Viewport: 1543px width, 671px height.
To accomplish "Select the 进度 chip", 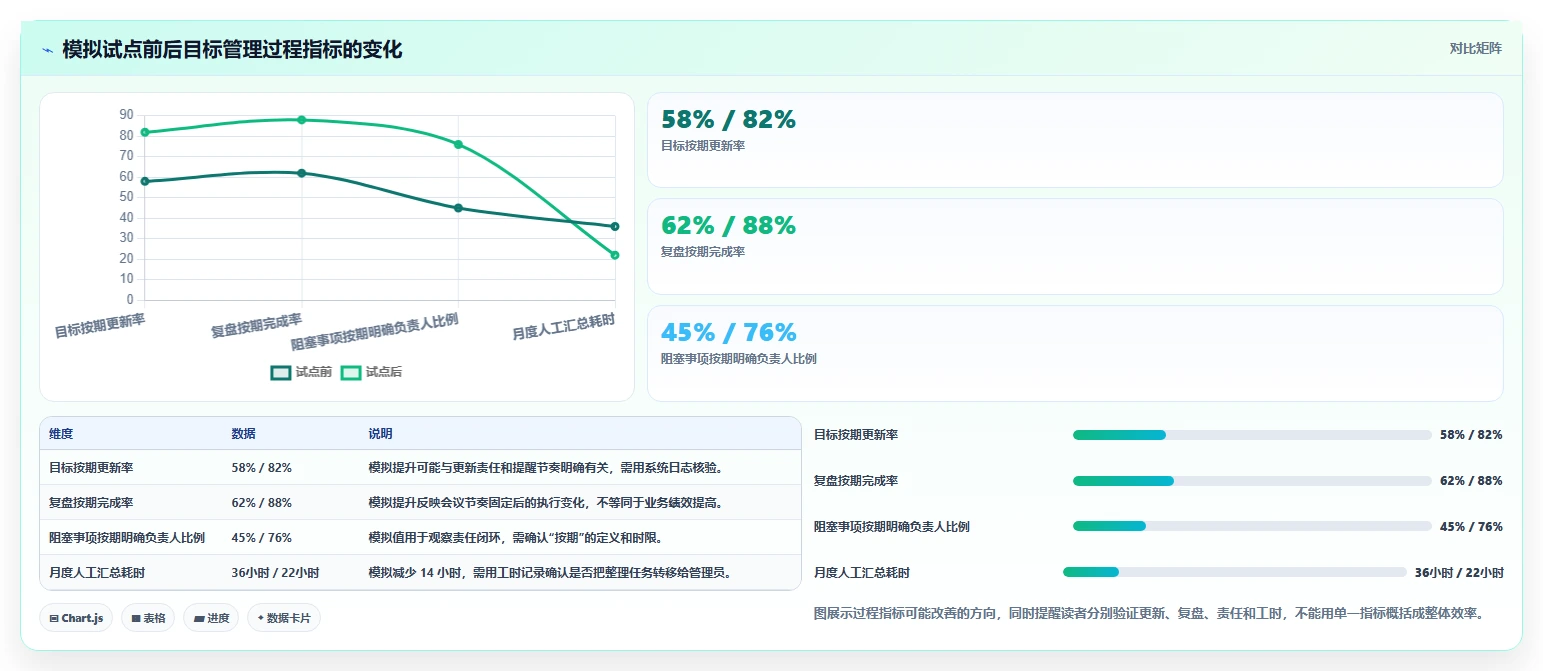I will coord(211,618).
